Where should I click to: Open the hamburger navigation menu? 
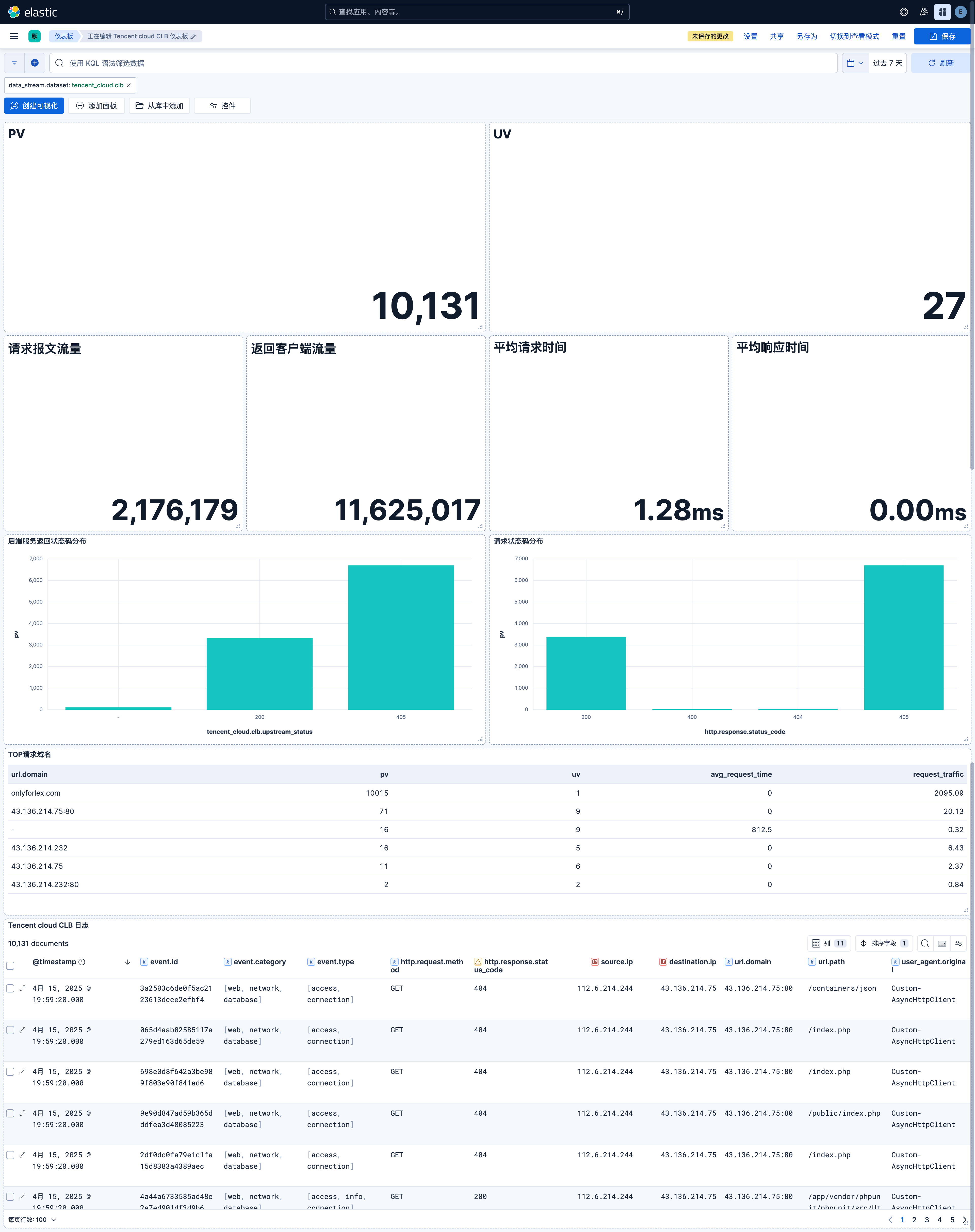coord(14,36)
